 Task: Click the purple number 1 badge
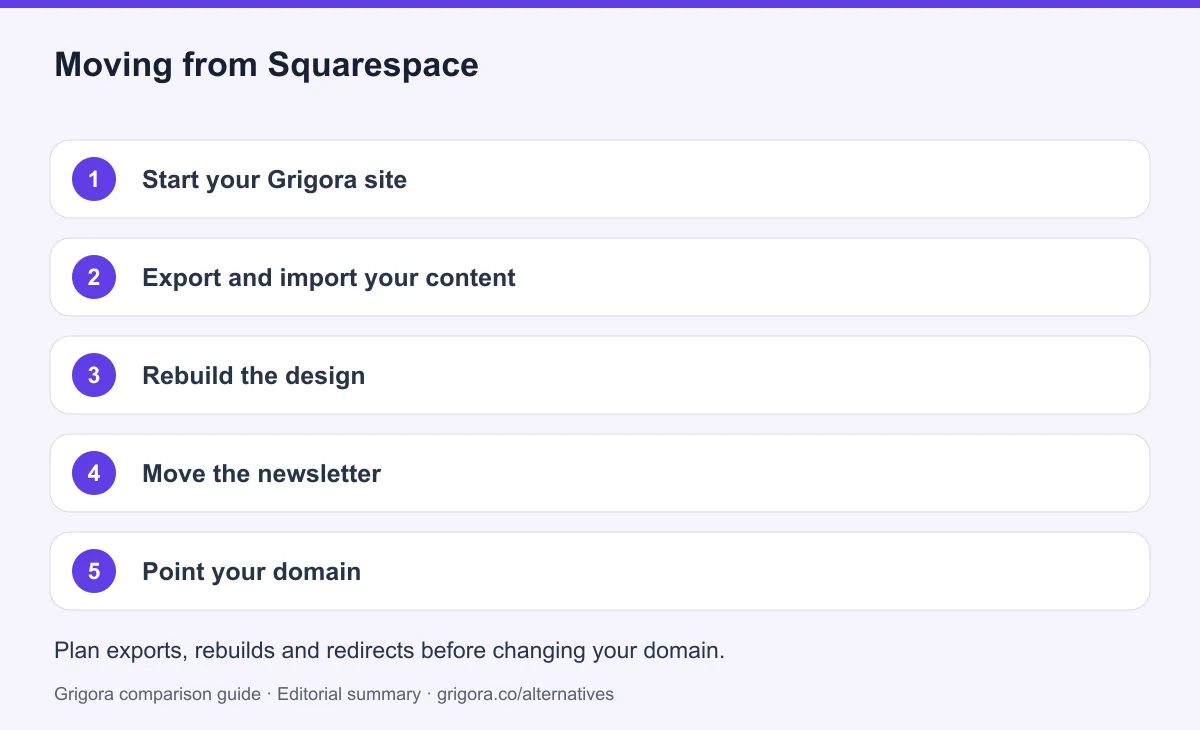(x=94, y=179)
